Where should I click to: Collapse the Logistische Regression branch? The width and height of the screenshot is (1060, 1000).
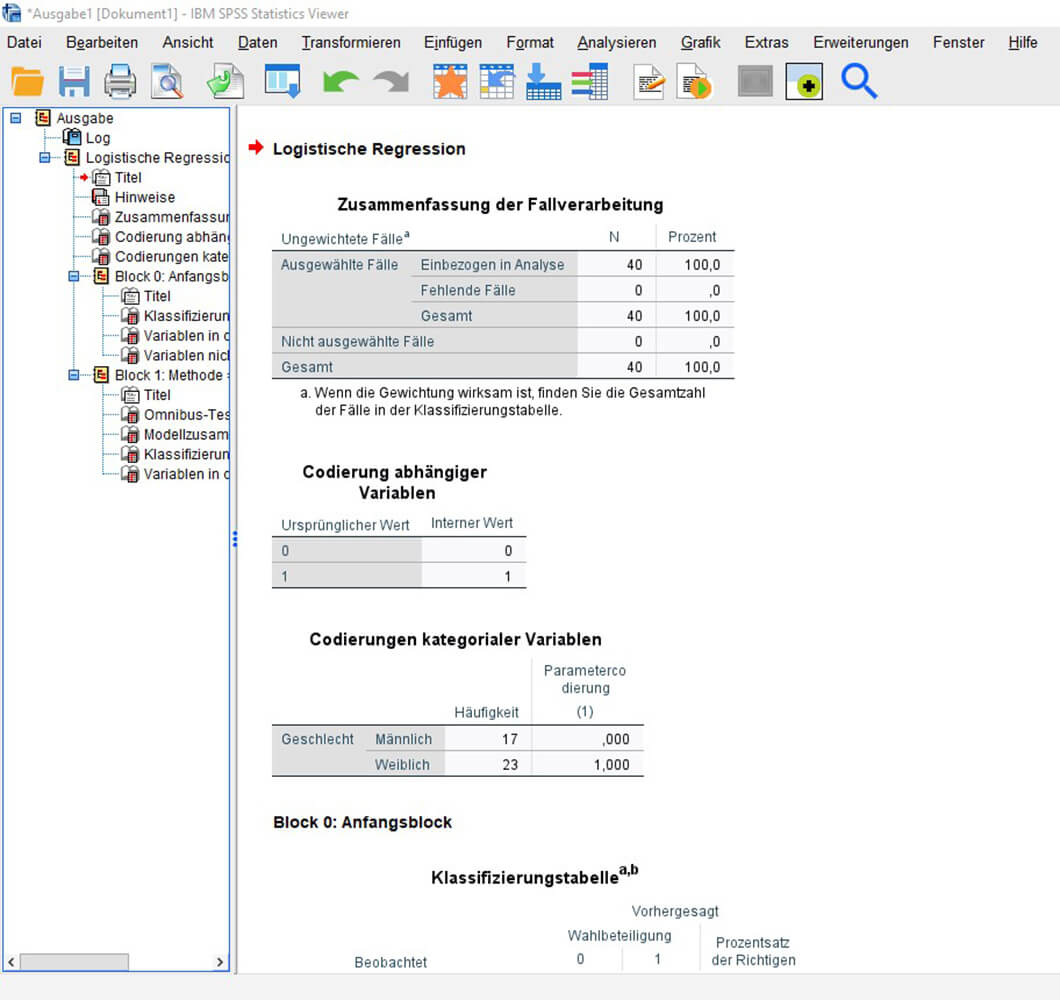44,158
